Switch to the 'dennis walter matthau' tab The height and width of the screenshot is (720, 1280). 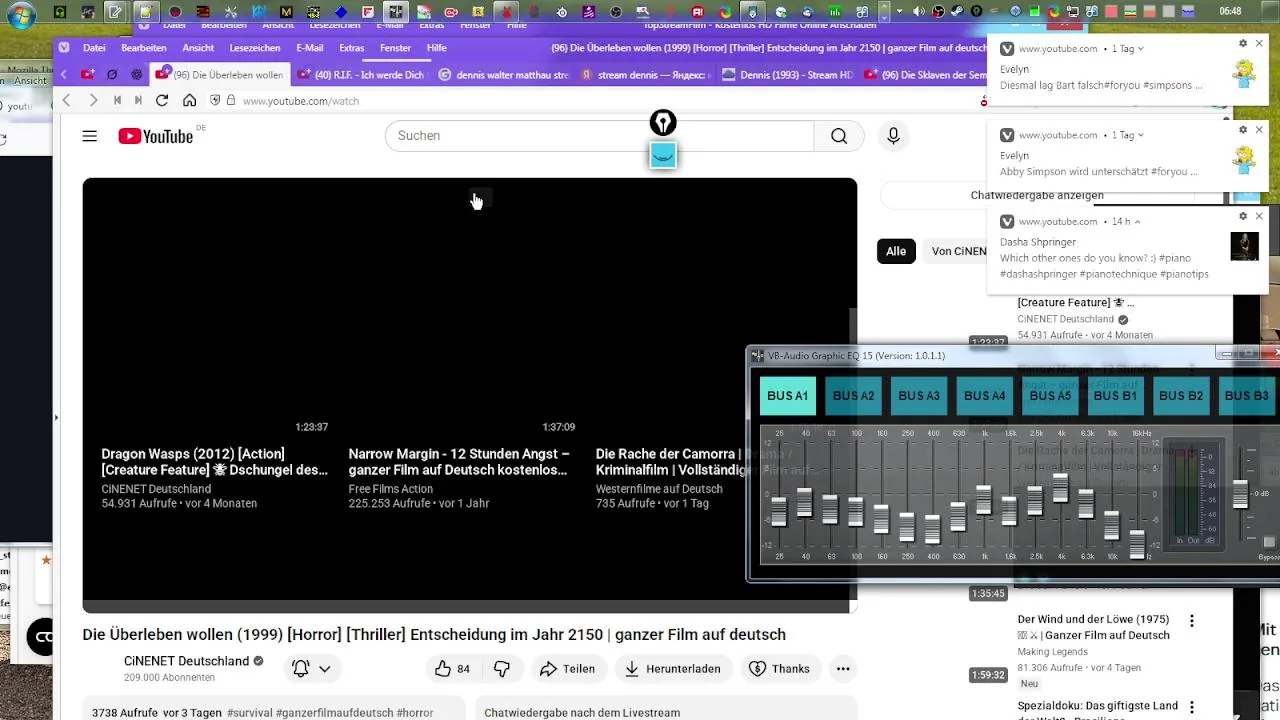click(503, 75)
